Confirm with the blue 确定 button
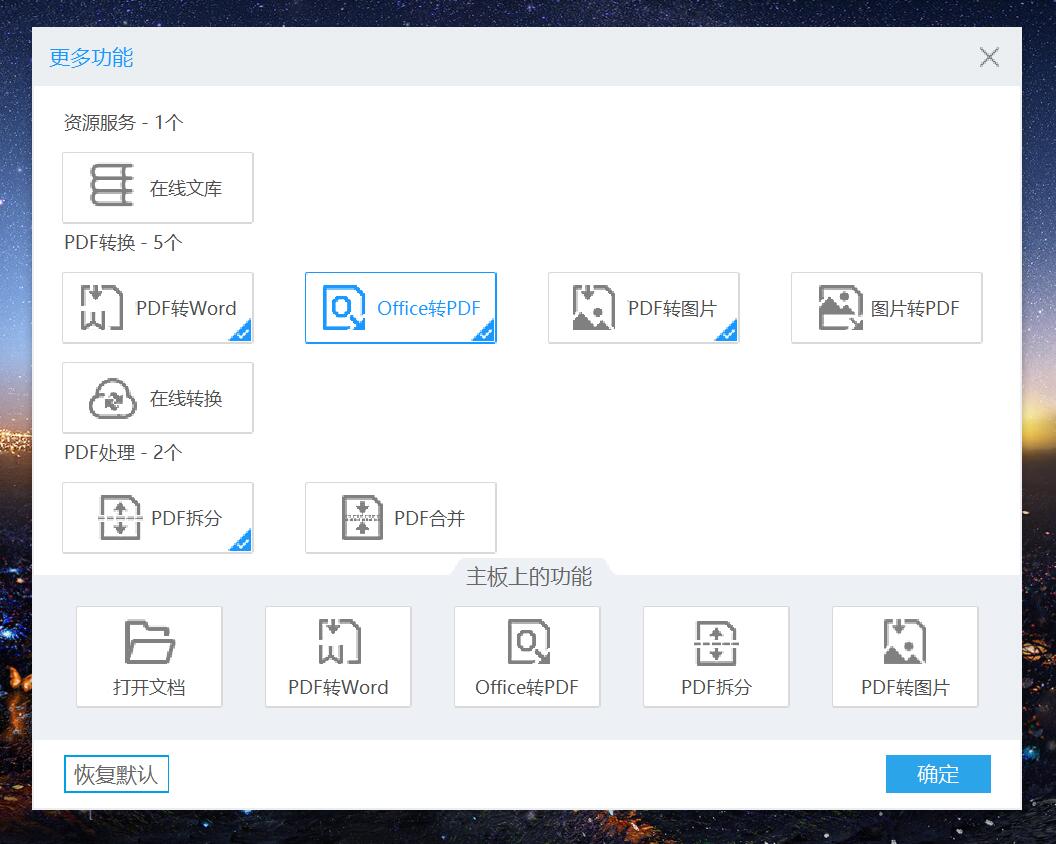1056x844 pixels. coord(938,774)
